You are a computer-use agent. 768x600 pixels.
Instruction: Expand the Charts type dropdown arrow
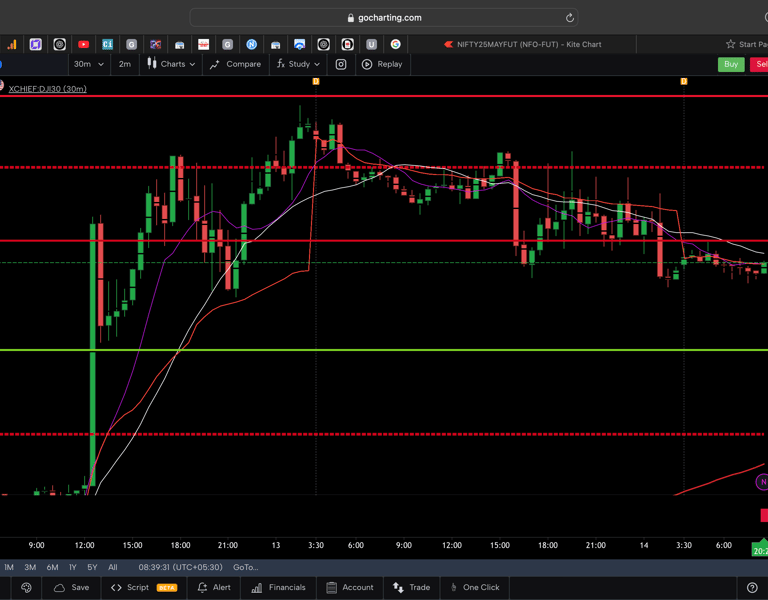coord(192,64)
